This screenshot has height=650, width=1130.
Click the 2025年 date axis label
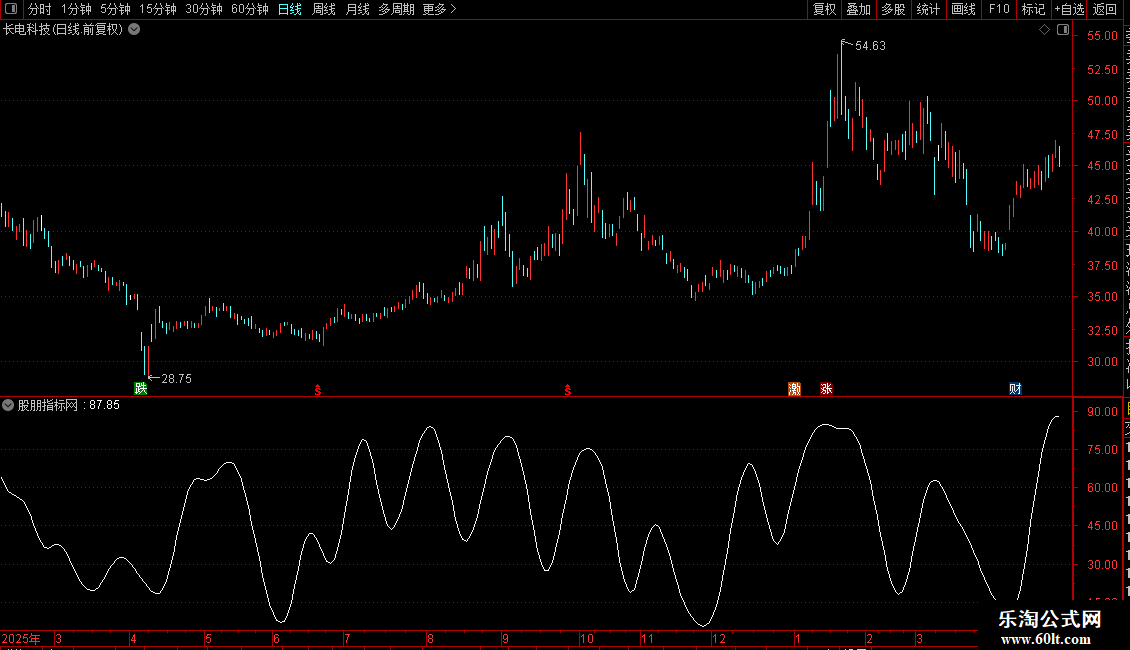pyautogui.click(x=21, y=638)
